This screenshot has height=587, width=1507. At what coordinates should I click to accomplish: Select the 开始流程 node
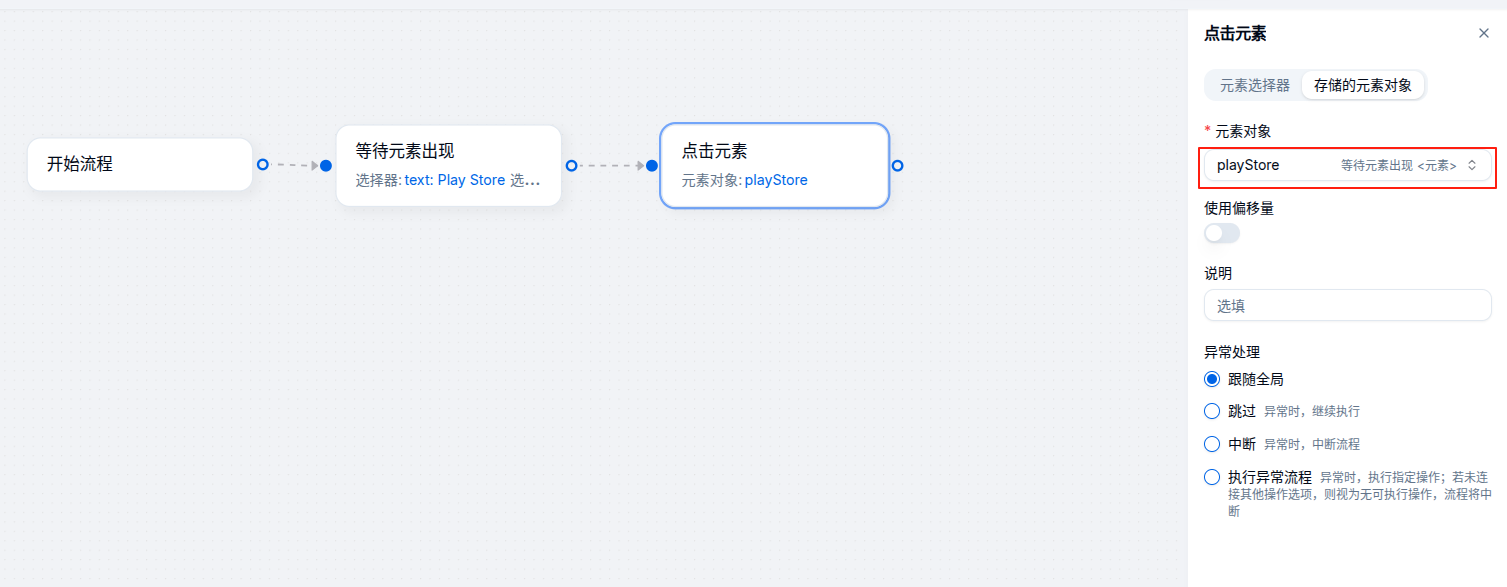click(x=140, y=164)
